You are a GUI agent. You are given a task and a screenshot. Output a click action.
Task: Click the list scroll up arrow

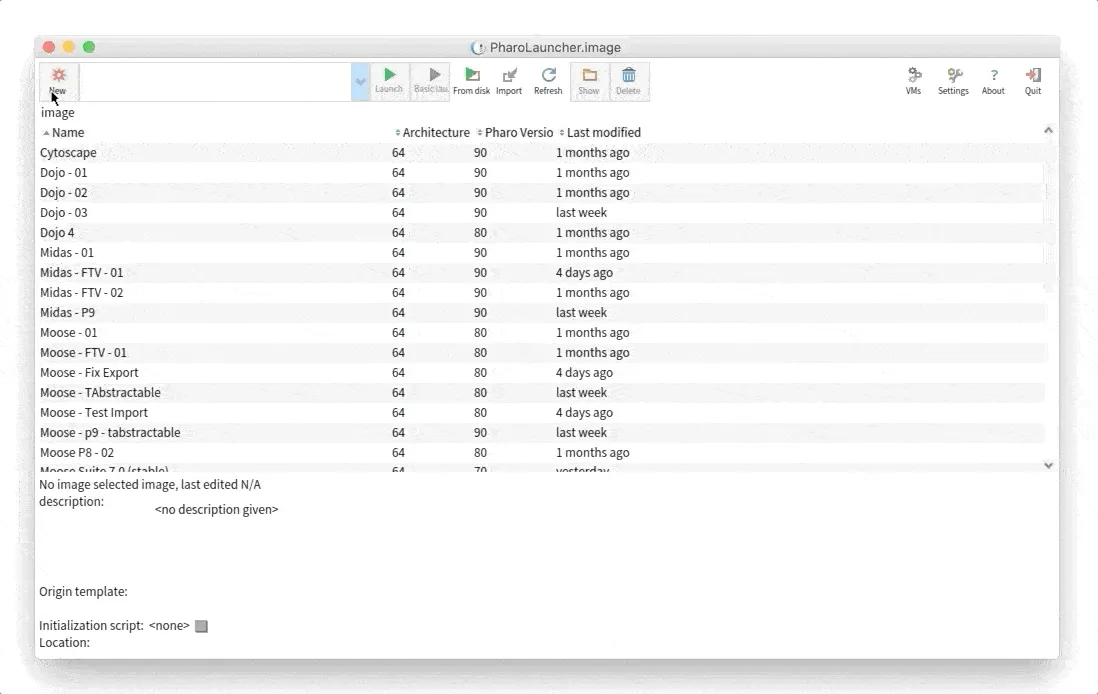[1048, 130]
